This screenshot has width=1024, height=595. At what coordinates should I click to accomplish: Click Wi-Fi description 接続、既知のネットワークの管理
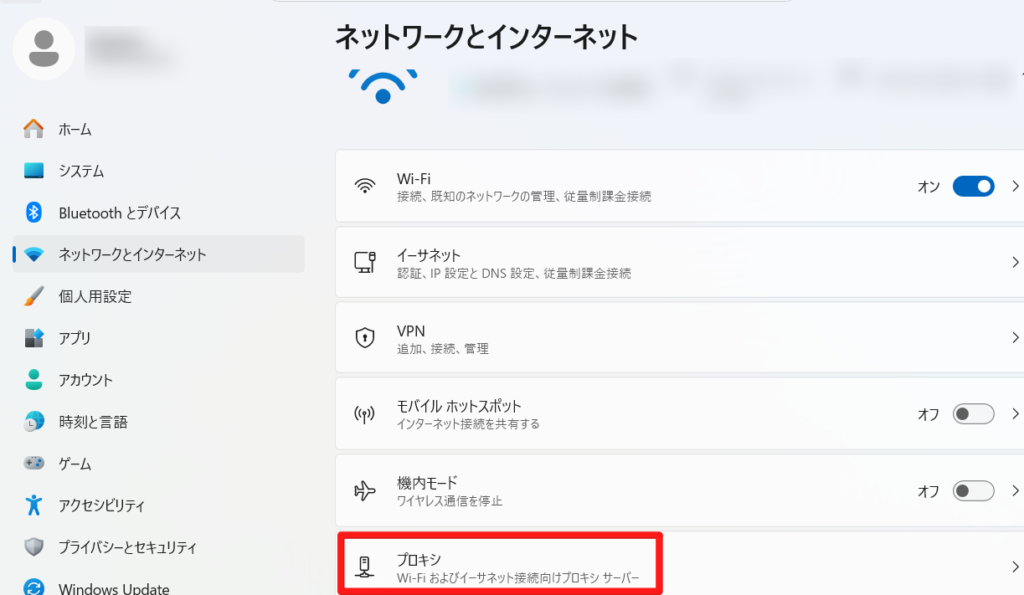tap(524, 196)
